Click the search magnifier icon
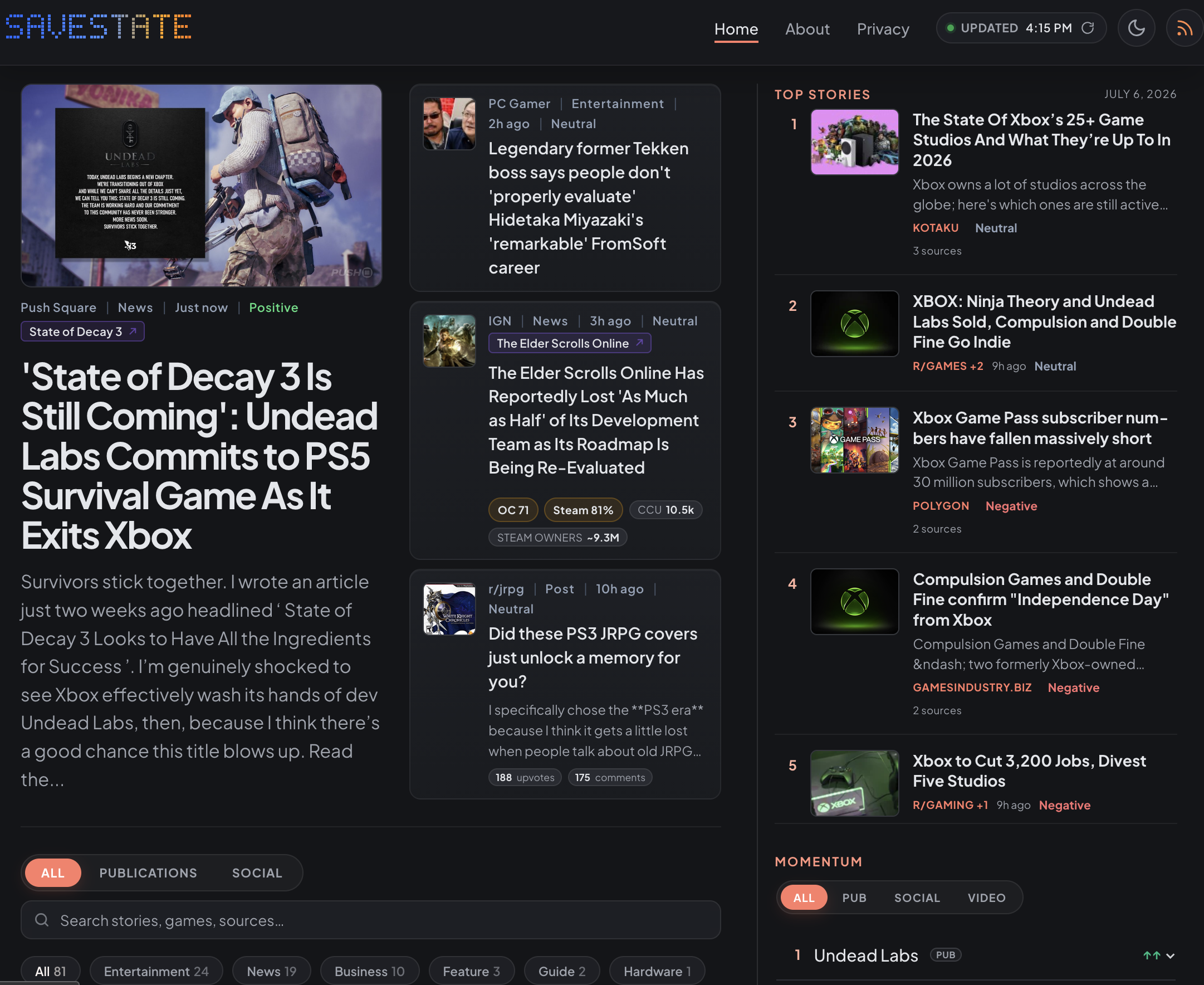 point(41,920)
